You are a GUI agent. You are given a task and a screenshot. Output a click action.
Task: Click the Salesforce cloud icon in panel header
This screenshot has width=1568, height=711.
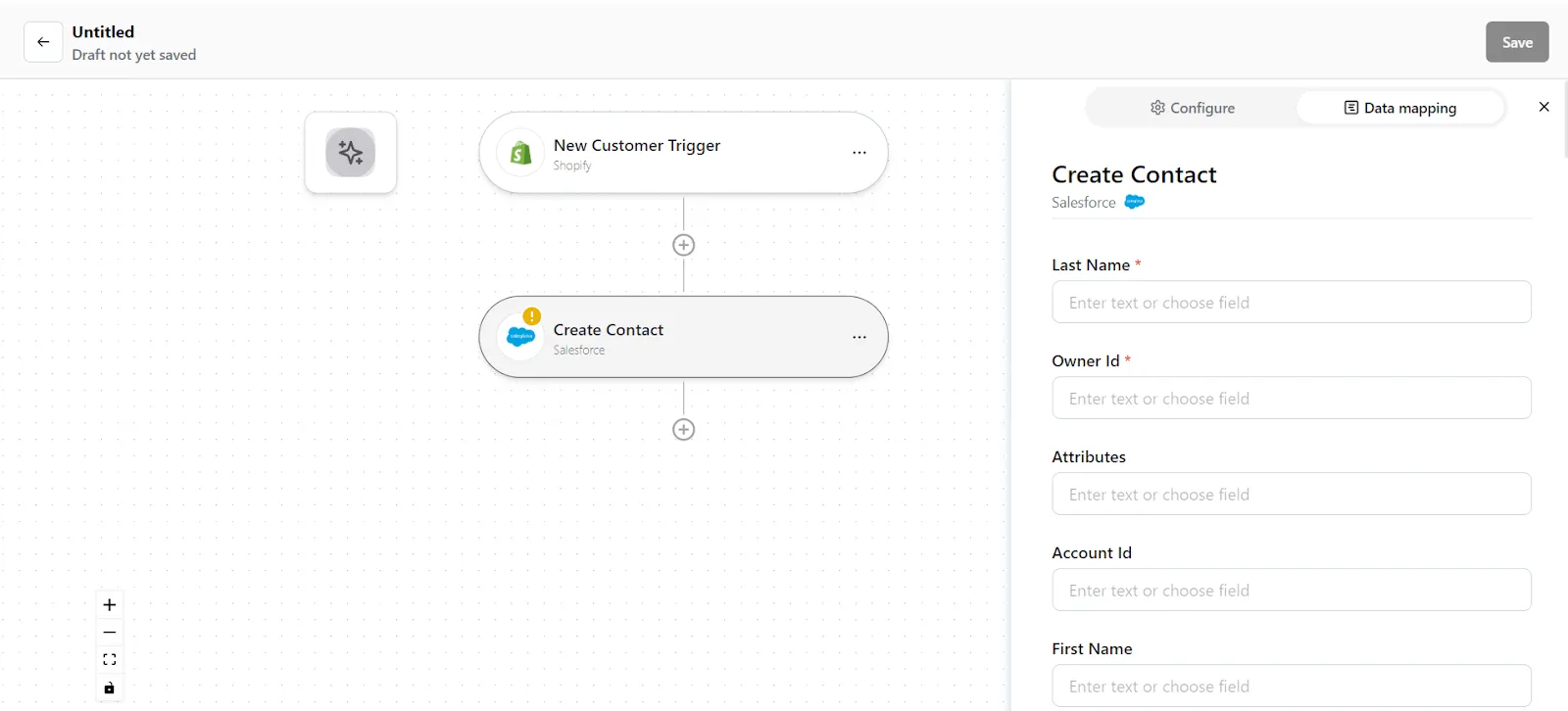point(1134,202)
